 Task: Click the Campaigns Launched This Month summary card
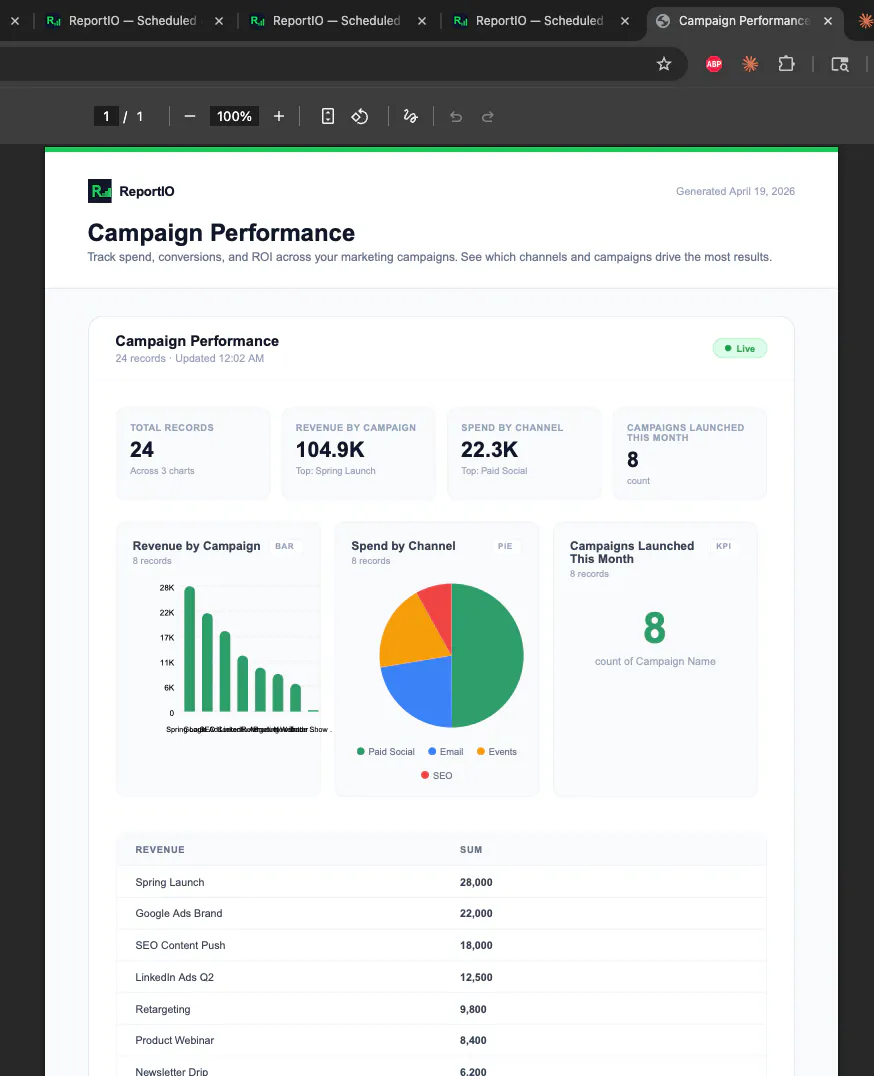[x=689, y=454]
